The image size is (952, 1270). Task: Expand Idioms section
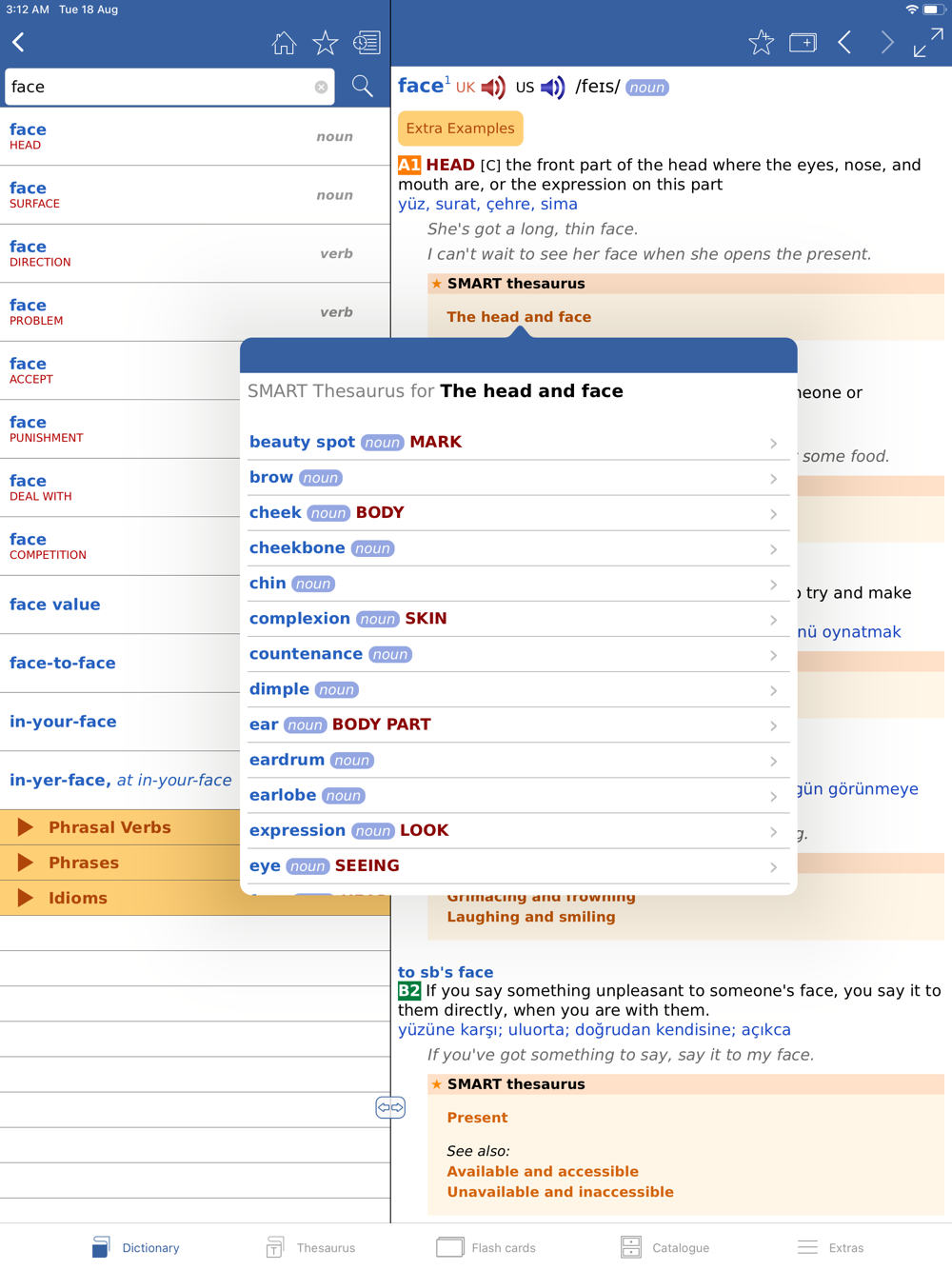pos(120,898)
